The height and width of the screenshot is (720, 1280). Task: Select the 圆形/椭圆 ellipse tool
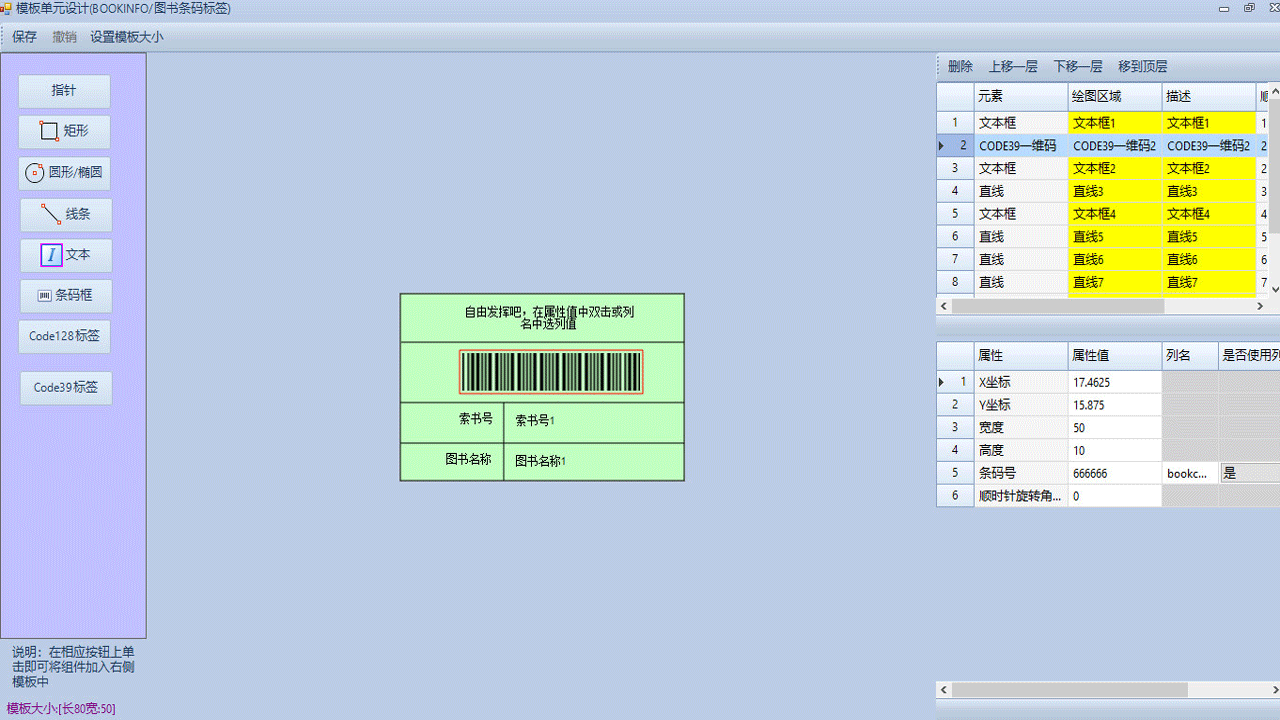pos(65,172)
